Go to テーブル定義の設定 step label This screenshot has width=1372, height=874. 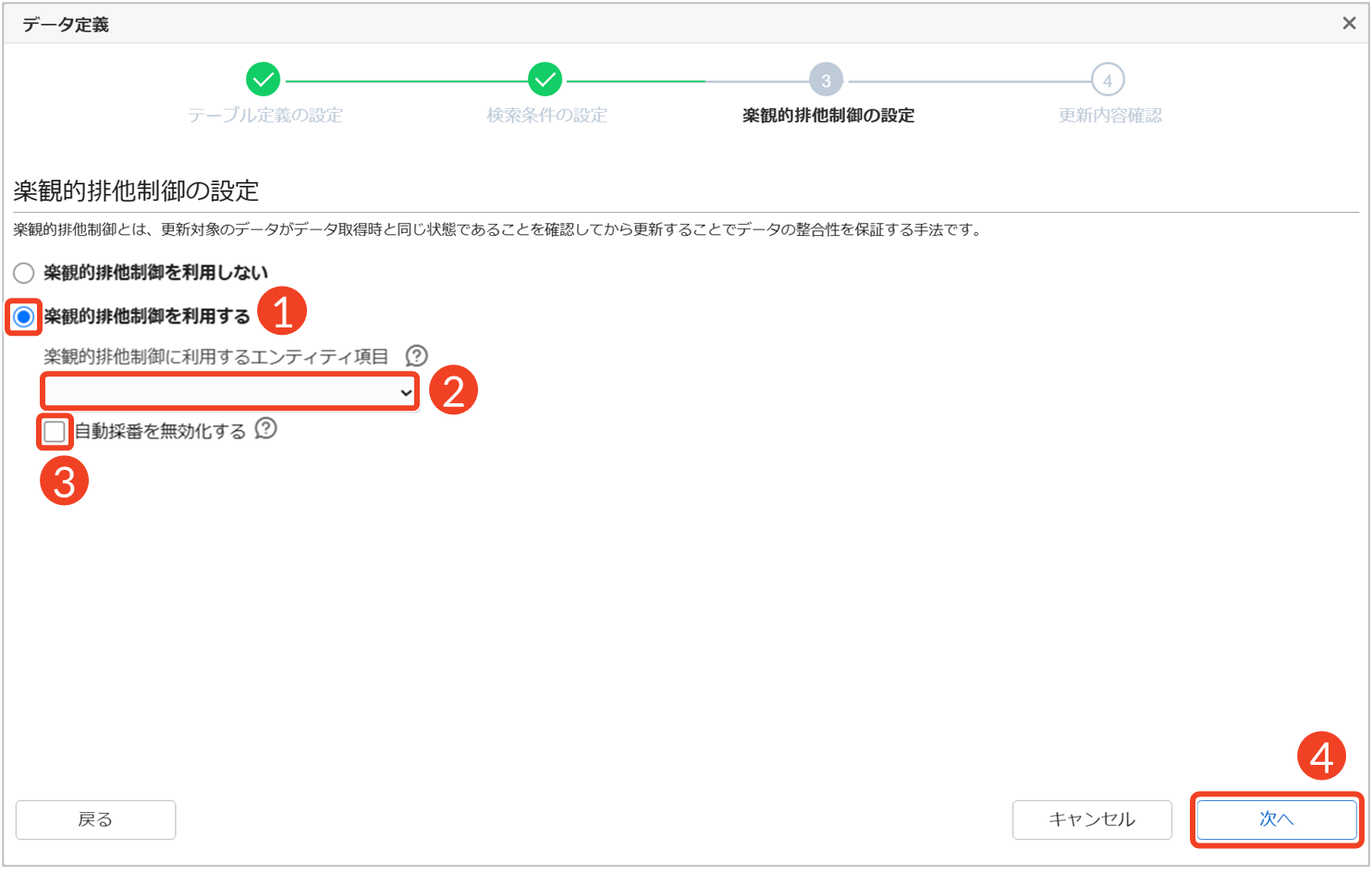265,116
